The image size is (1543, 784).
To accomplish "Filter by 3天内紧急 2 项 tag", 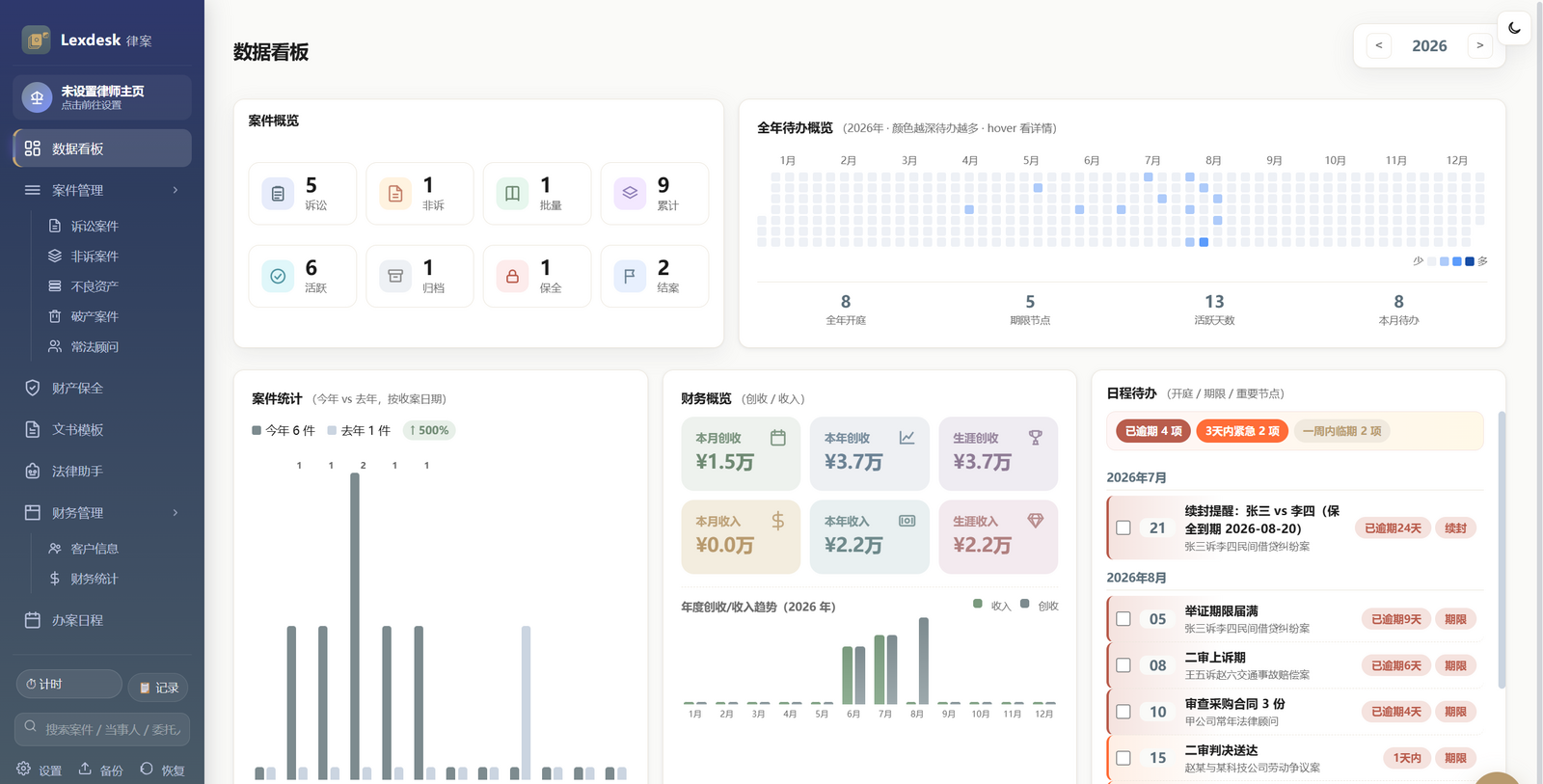I will (1242, 431).
